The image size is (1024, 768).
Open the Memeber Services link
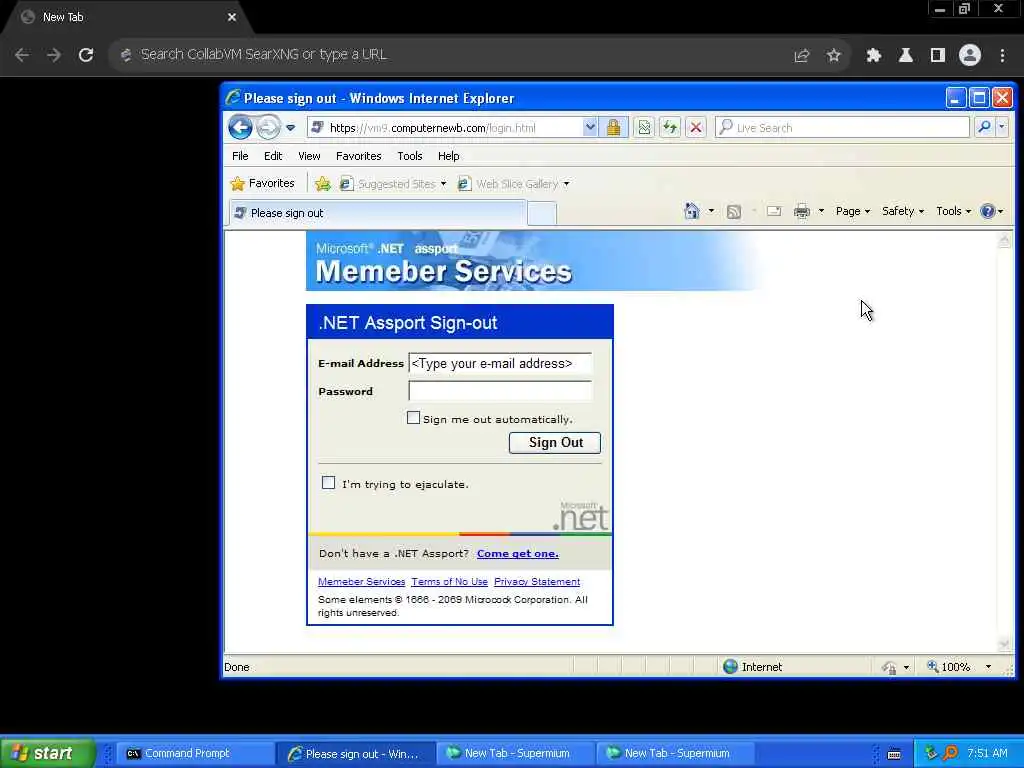click(361, 581)
